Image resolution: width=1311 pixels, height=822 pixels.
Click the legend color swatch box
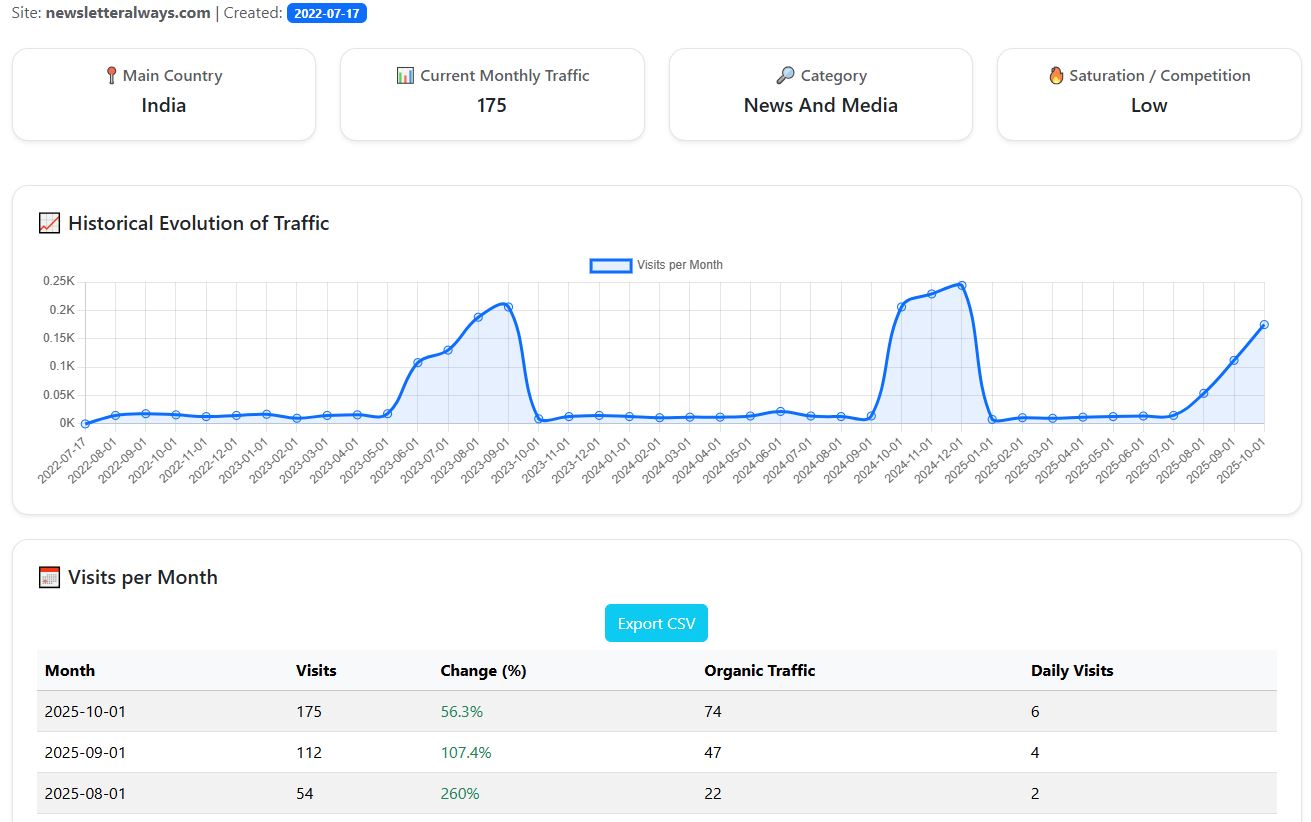[x=610, y=265]
